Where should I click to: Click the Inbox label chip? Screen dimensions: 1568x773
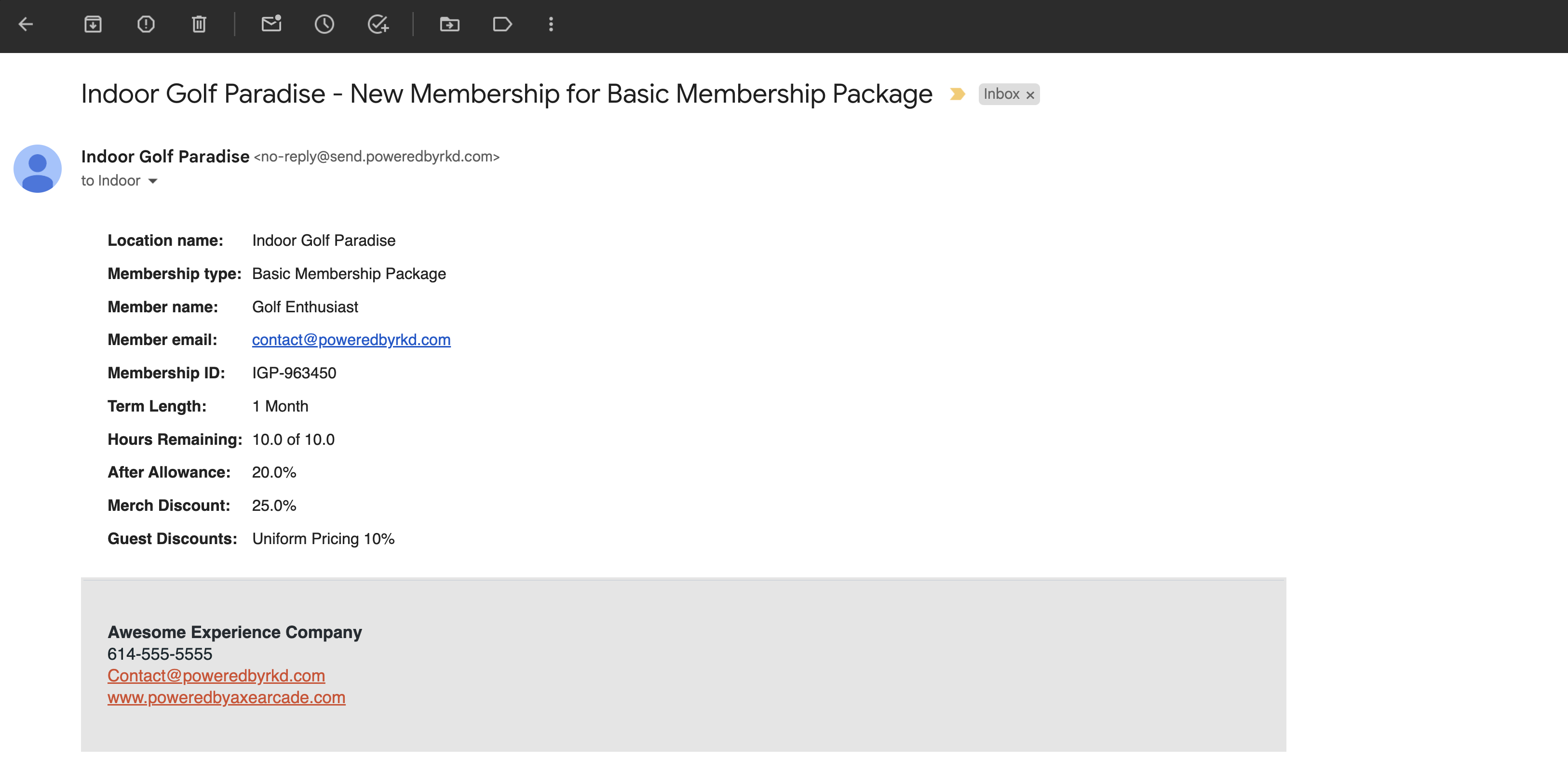(x=1001, y=94)
